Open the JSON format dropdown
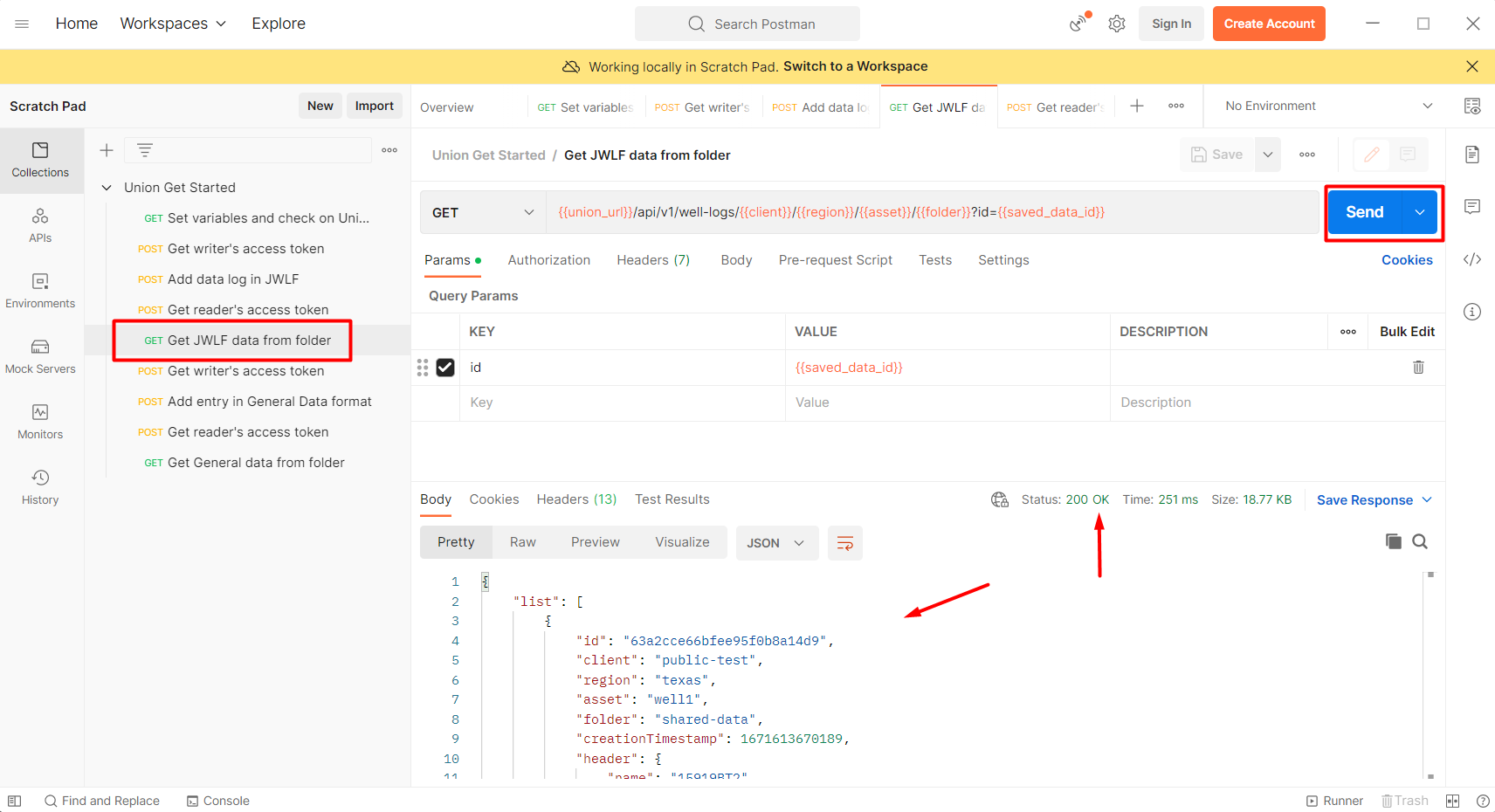The image size is (1495, 812). point(775,543)
